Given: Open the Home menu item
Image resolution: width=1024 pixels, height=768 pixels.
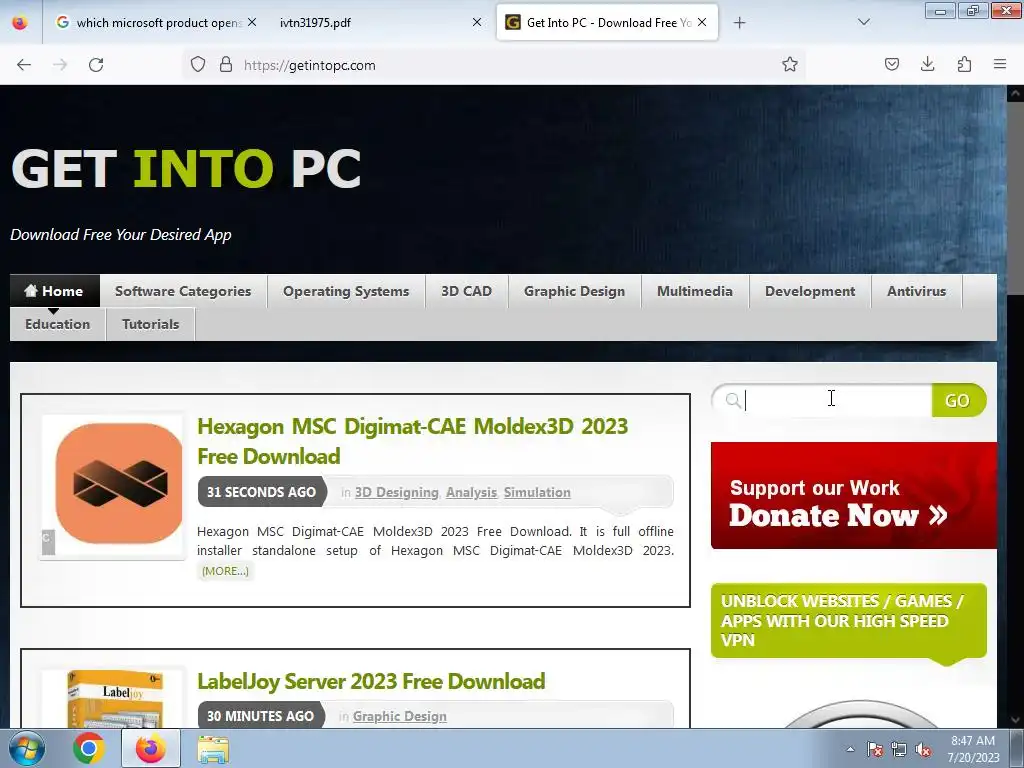Looking at the screenshot, I should (x=54, y=291).
